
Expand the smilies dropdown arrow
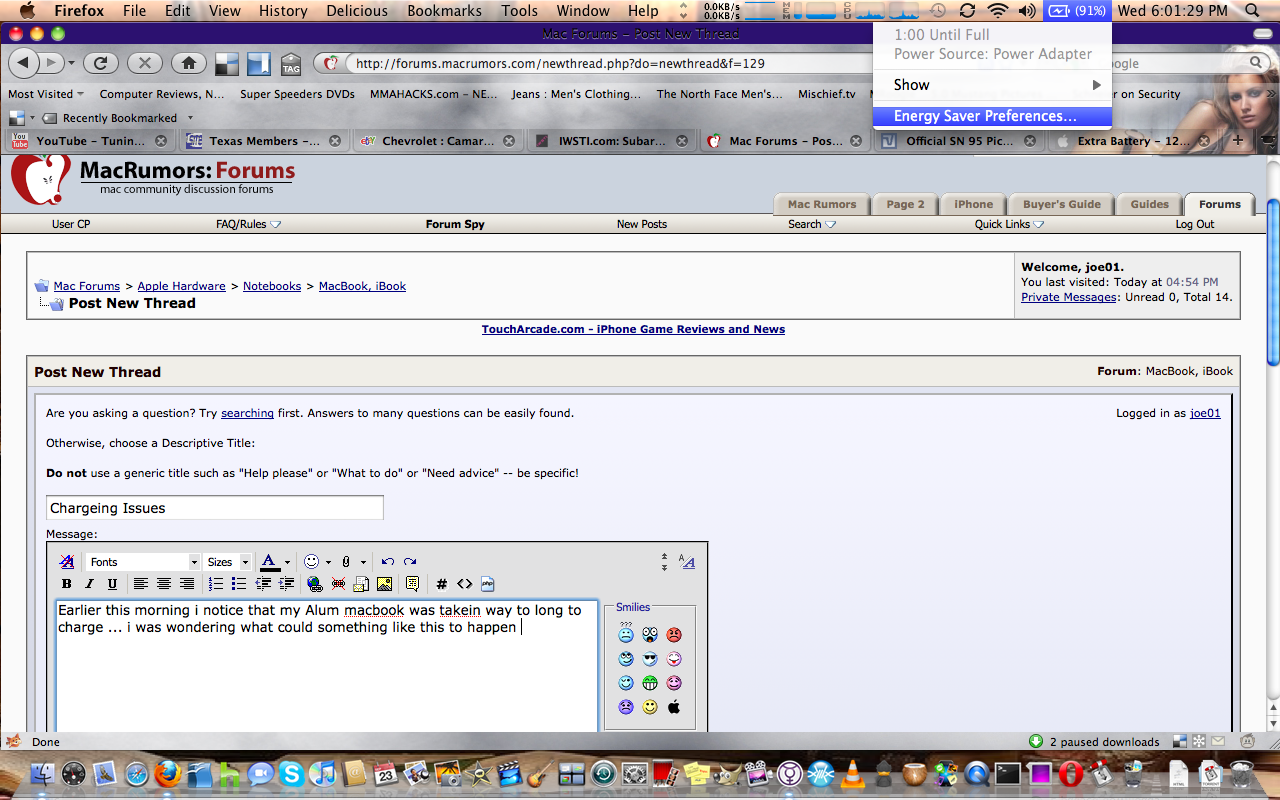click(x=328, y=563)
